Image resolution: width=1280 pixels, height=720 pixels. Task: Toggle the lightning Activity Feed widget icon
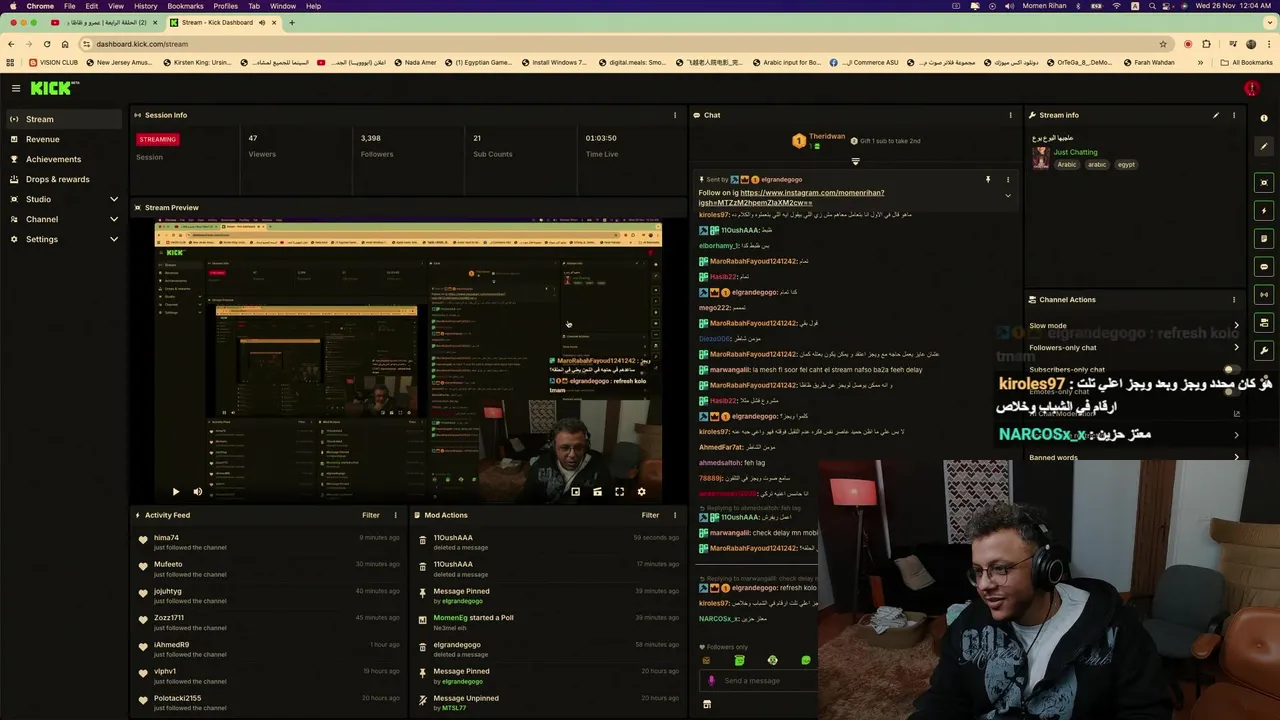pyautogui.click(x=1264, y=211)
